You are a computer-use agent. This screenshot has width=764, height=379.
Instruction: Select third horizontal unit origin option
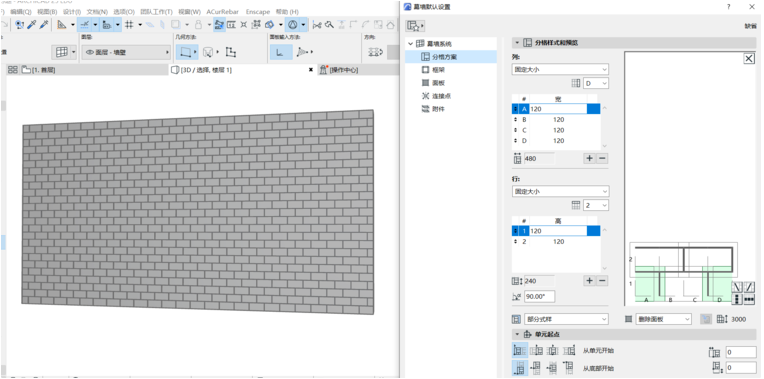coord(553,350)
